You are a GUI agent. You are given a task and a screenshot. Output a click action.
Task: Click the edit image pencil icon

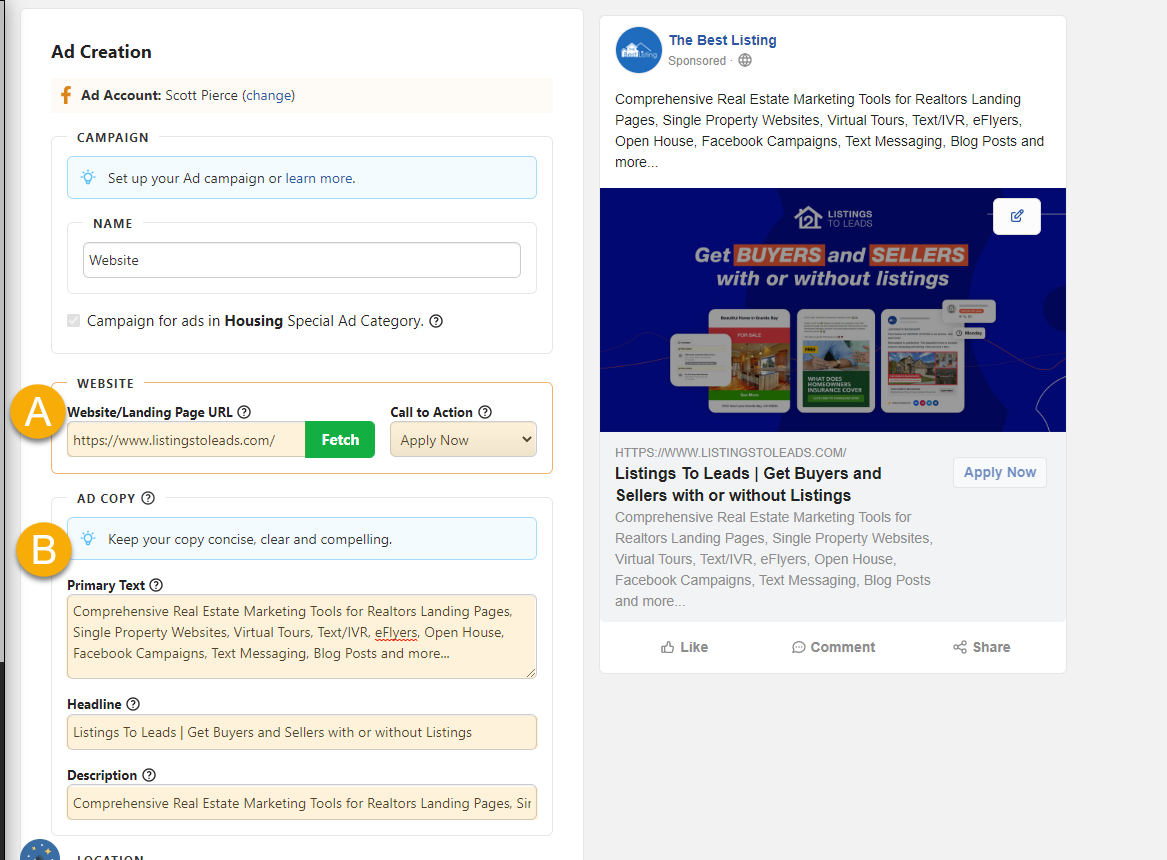coord(1016,216)
